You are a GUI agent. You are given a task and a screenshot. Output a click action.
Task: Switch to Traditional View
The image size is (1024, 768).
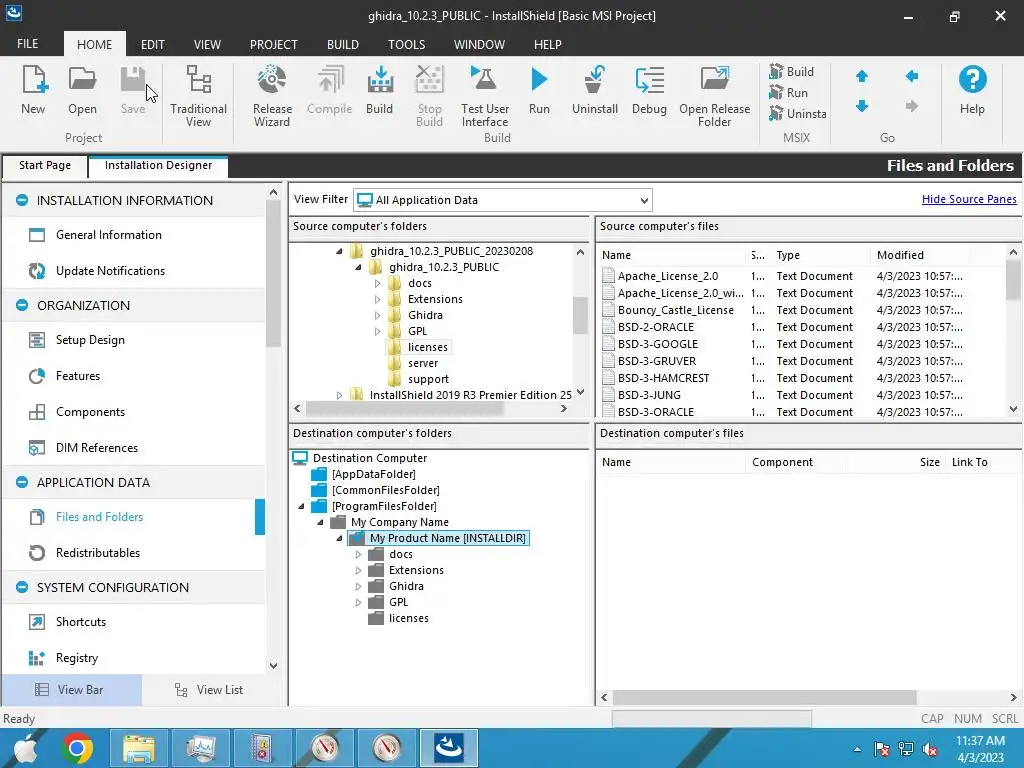click(x=199, y=96)
